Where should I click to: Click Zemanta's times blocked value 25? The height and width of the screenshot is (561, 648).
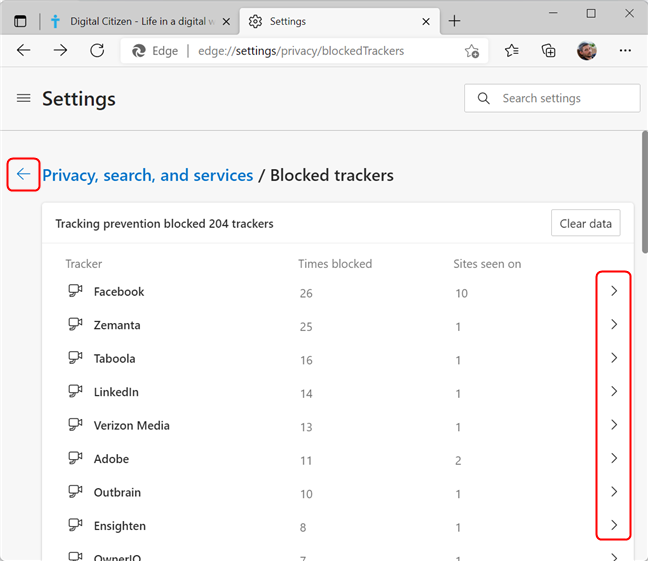(x=306, y=327)
